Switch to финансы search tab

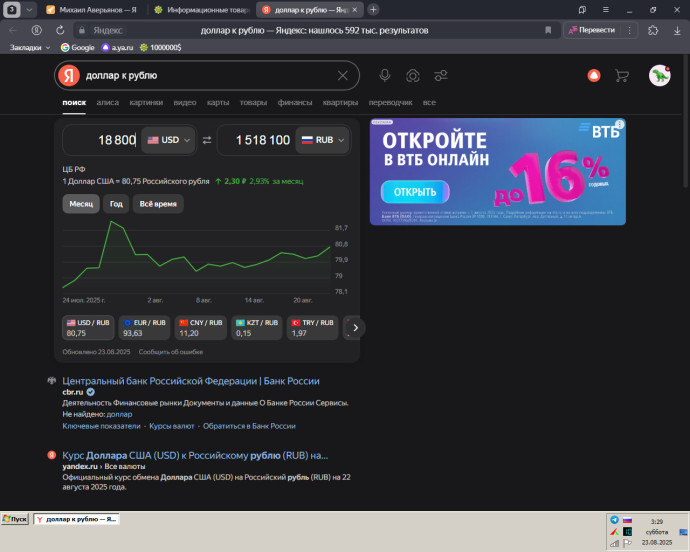[295, 103]
